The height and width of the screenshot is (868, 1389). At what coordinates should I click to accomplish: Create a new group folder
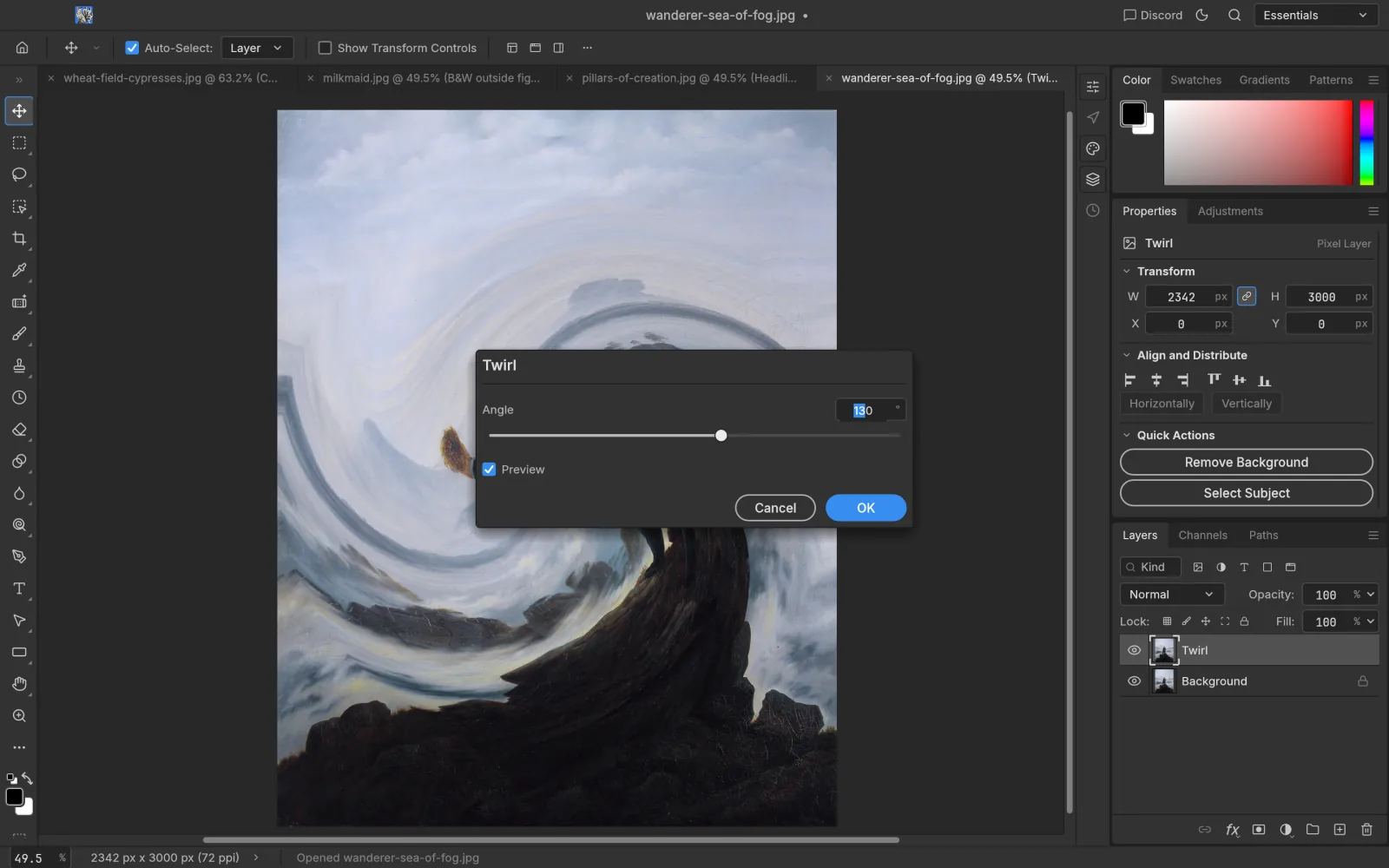[1313, 830]
